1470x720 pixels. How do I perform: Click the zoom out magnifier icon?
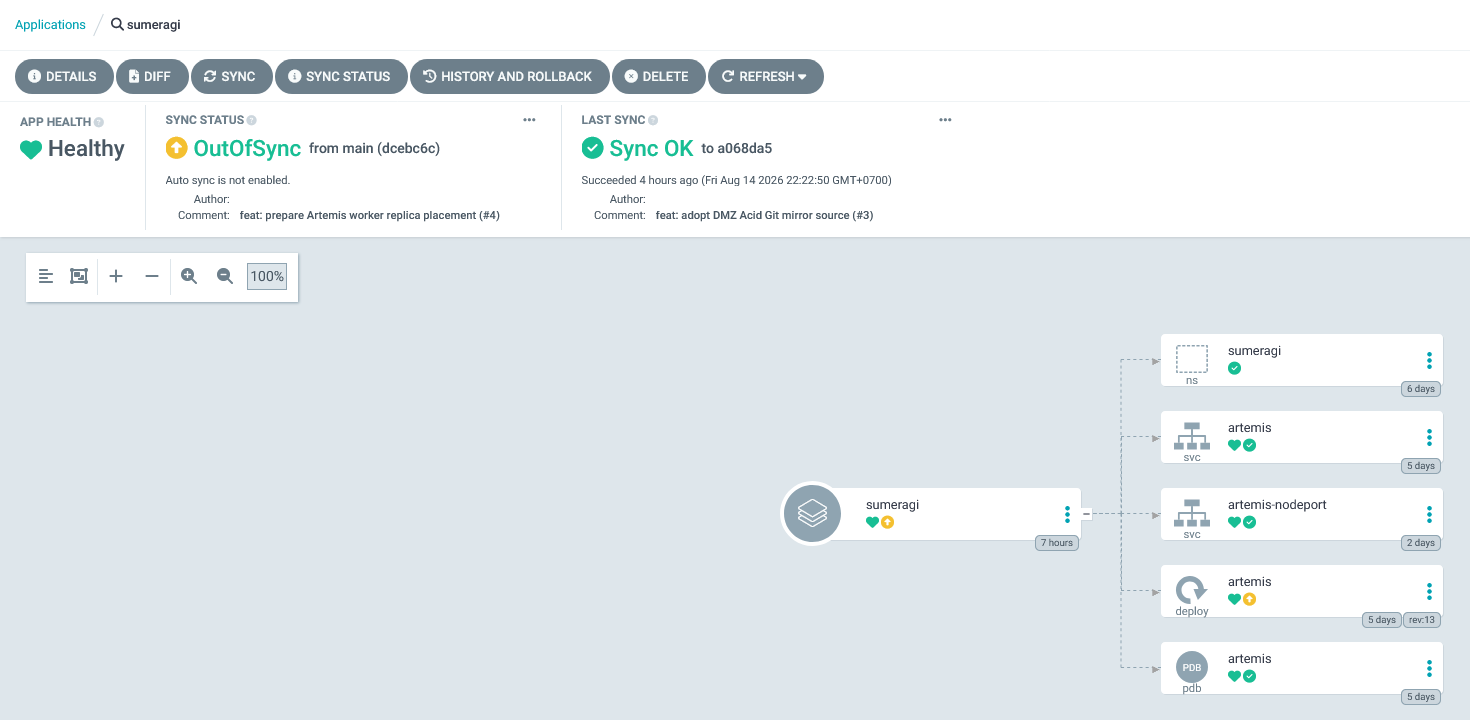[x=225, y=276]
